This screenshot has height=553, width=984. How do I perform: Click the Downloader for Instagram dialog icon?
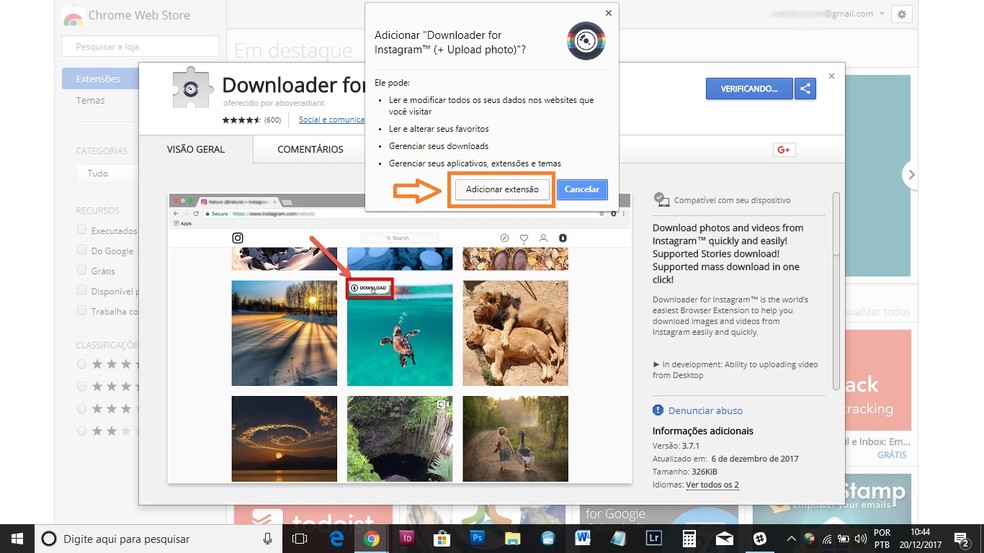[586, 41]
